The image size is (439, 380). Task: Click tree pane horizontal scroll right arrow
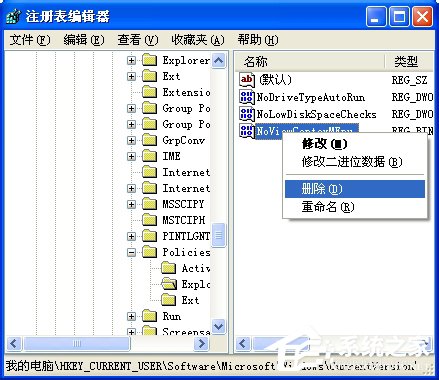pyautogui.click(x=201, y=343)
